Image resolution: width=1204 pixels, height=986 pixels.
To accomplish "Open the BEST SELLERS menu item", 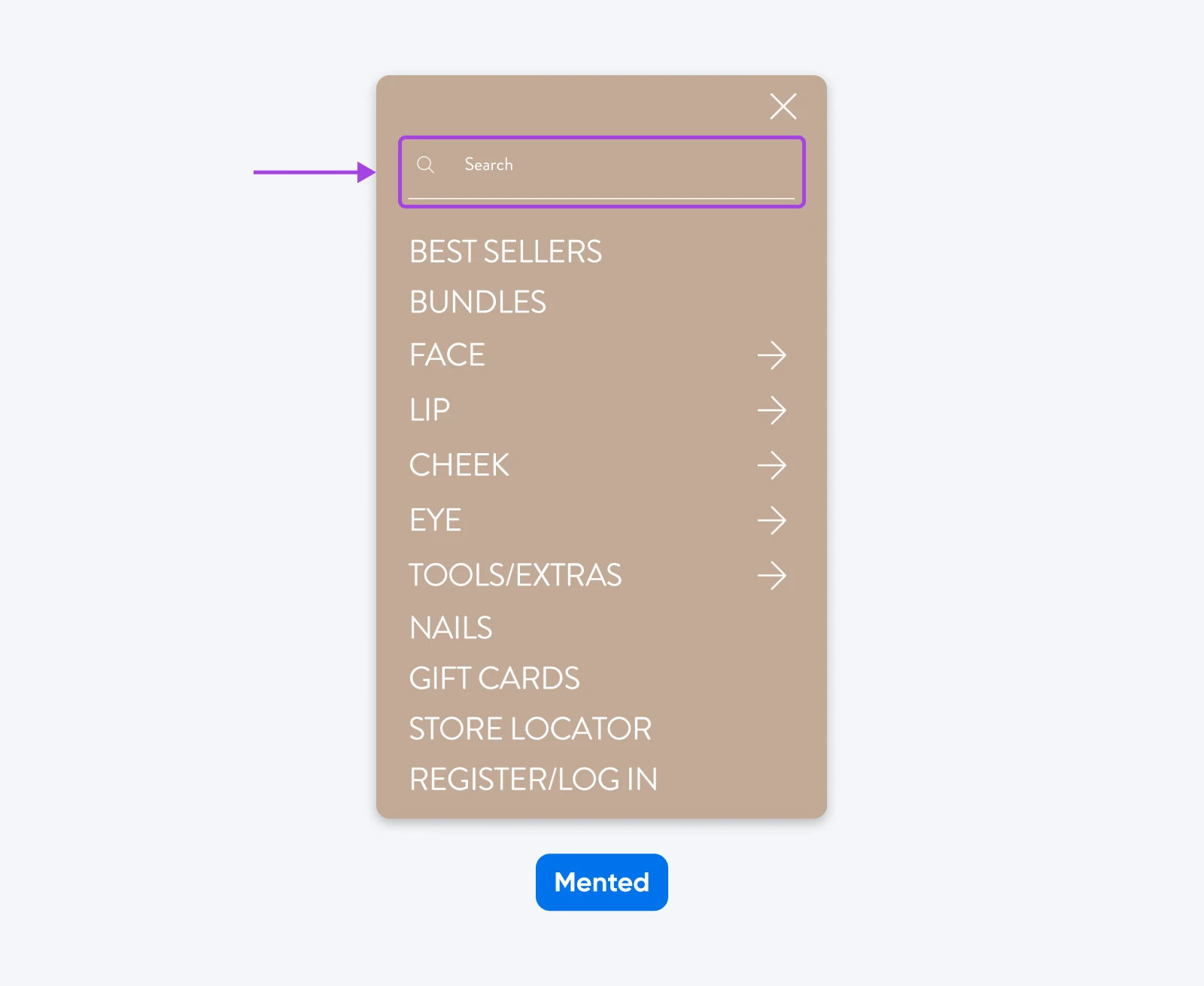I will (505, 251).
